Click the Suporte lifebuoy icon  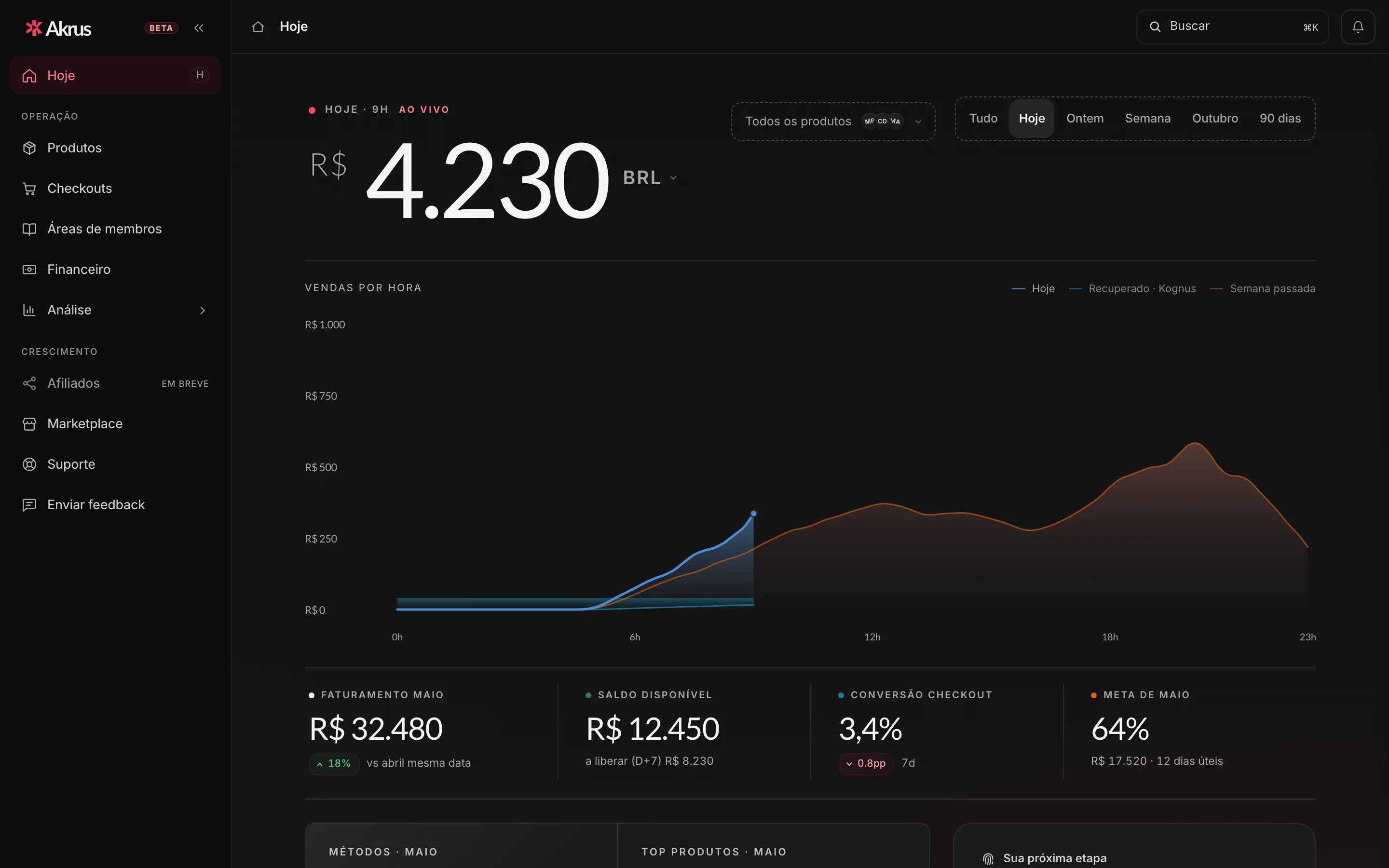click(29, 464)
